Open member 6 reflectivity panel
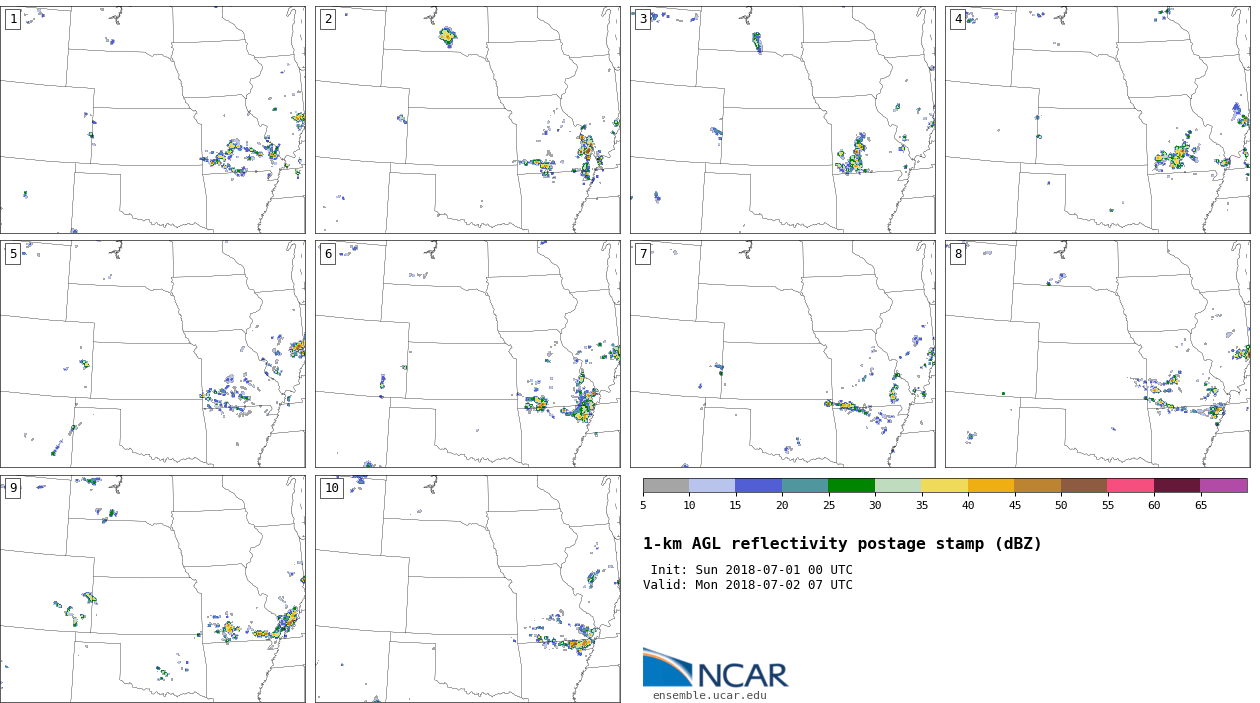Viewport: 1260px width, 703px height. [x=467, y=354]
